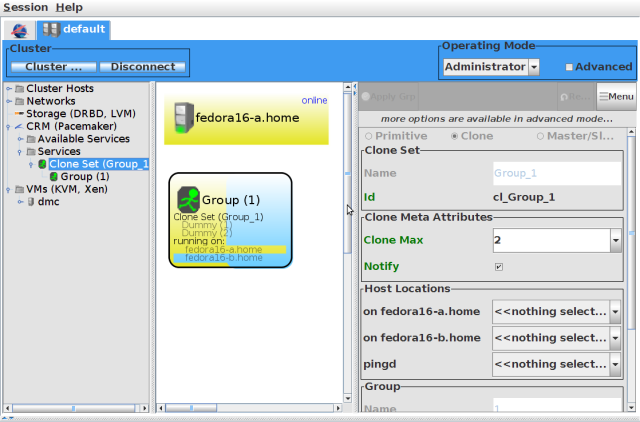Click the CRM (Pacemaker) icon
This screenshot has width=640, height=422.
point(19,126)
